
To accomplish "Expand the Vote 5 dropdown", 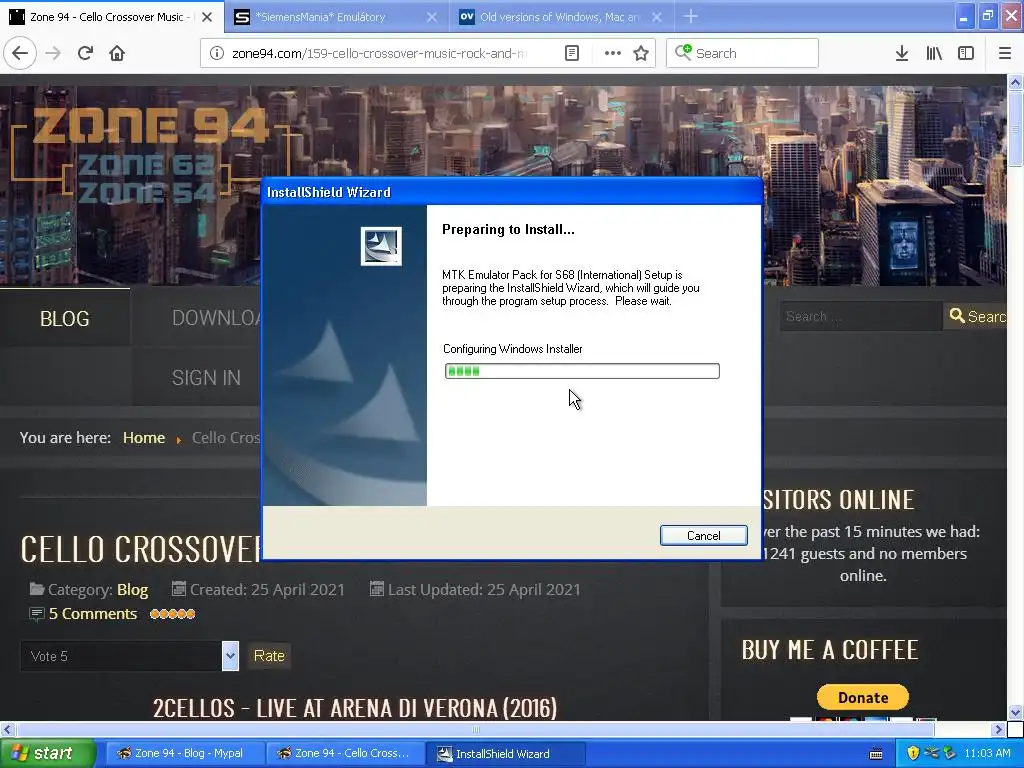I will click(x=230, y=656).
